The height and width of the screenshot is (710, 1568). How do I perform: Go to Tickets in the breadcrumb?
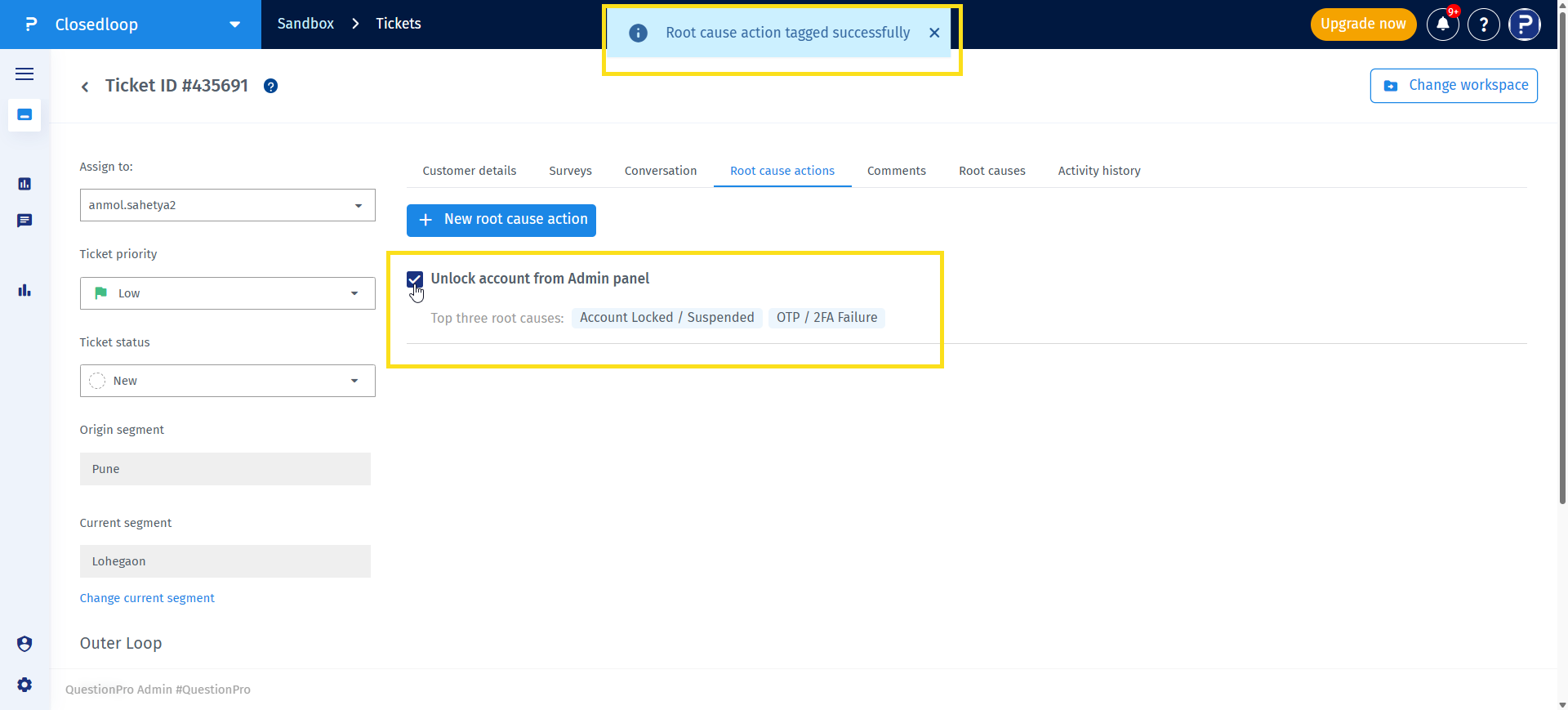click(399, 24)
